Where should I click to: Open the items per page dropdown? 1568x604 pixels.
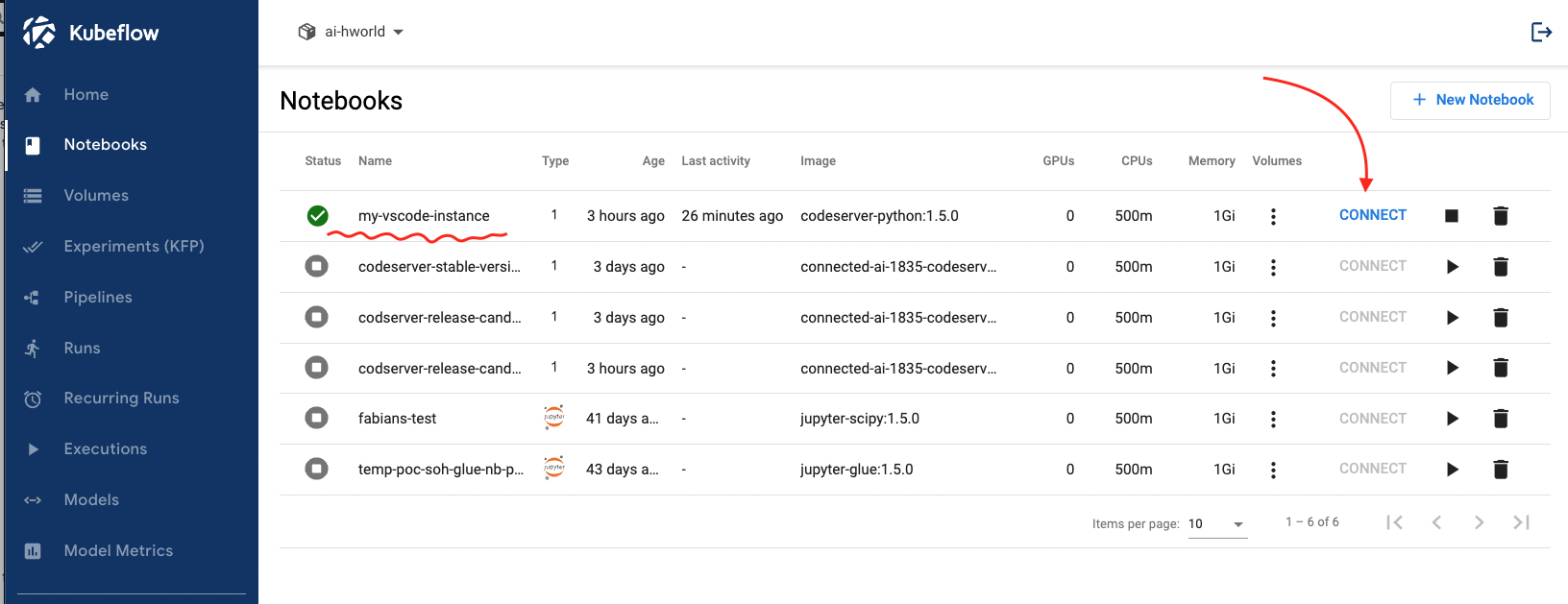[1217, 524]
